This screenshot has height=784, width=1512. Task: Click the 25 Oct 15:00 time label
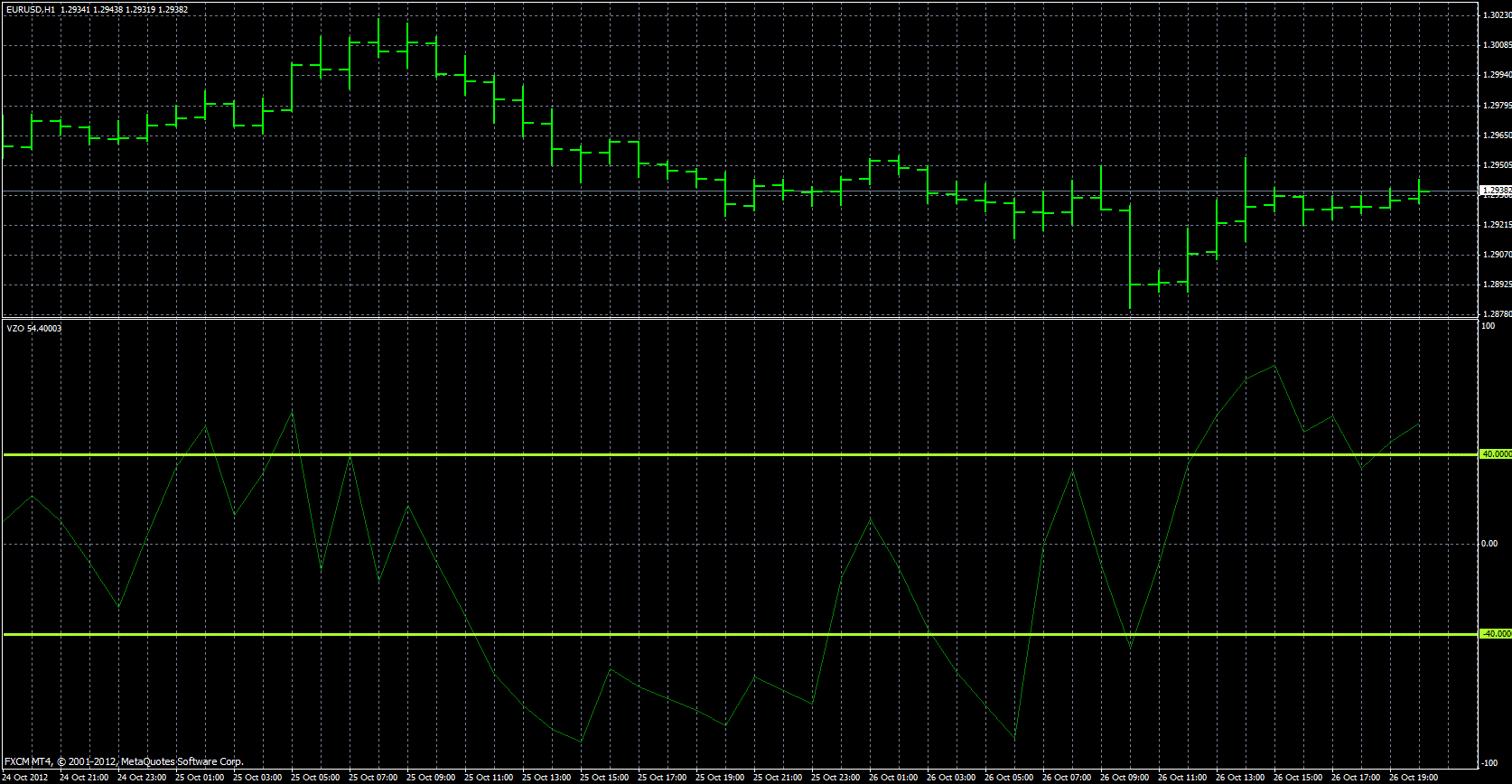click(604, 778)
